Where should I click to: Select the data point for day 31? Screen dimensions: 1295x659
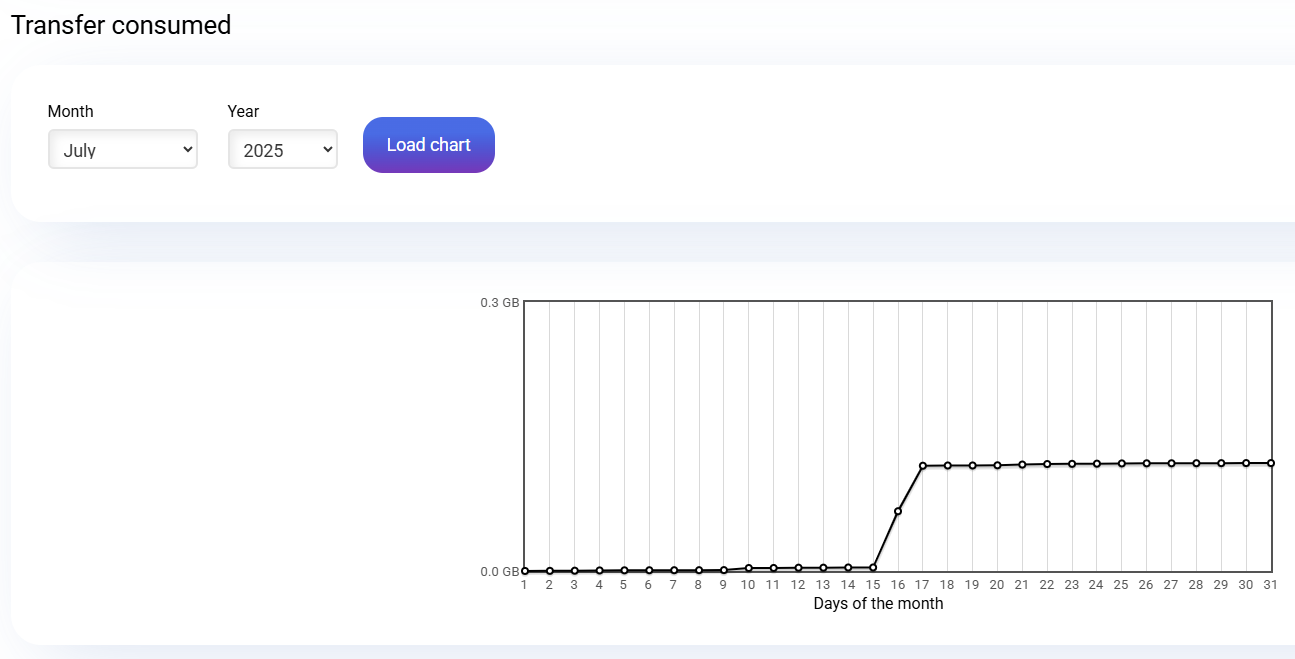pyautogui.click(x=1271, y=463)
